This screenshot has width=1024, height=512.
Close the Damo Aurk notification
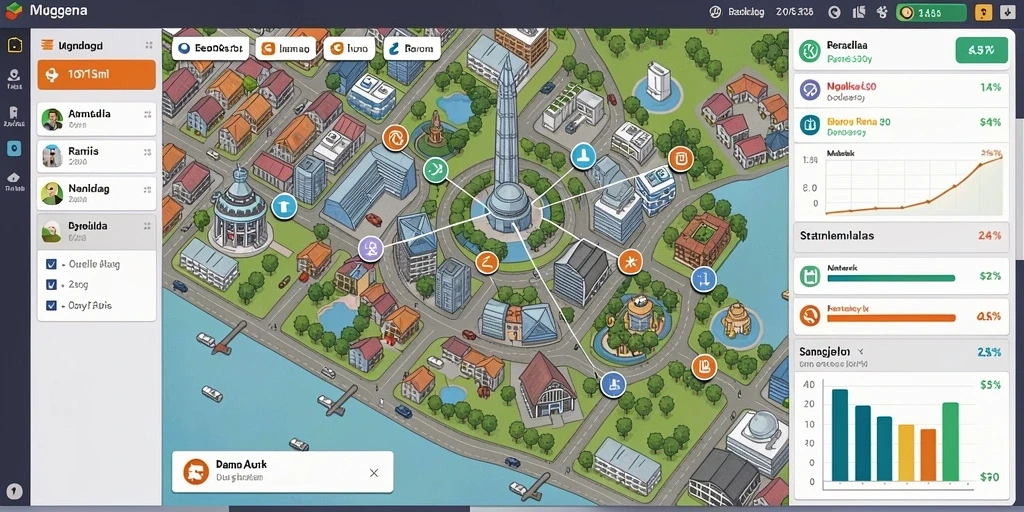pyautogui.click(x=374, y=473)
